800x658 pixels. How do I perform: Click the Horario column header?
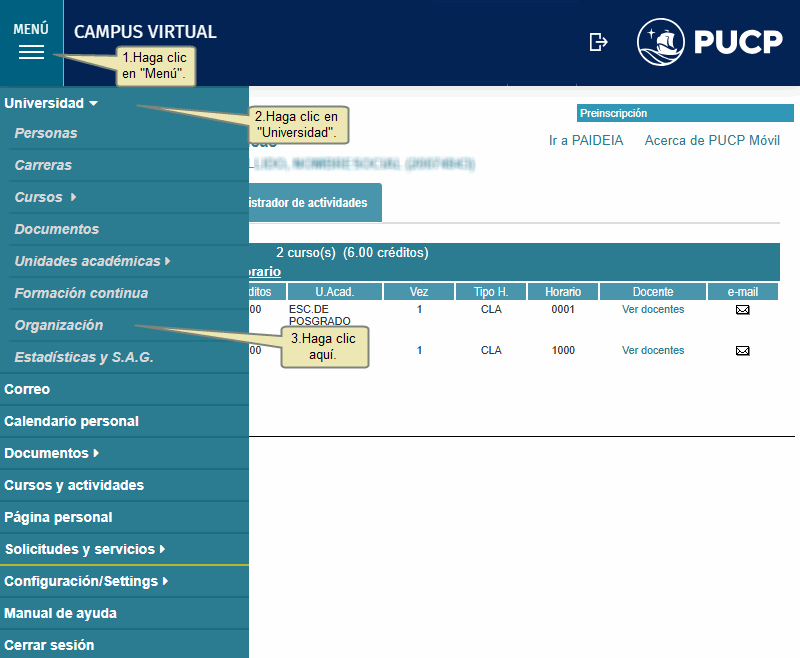click(x=563, y=292)
